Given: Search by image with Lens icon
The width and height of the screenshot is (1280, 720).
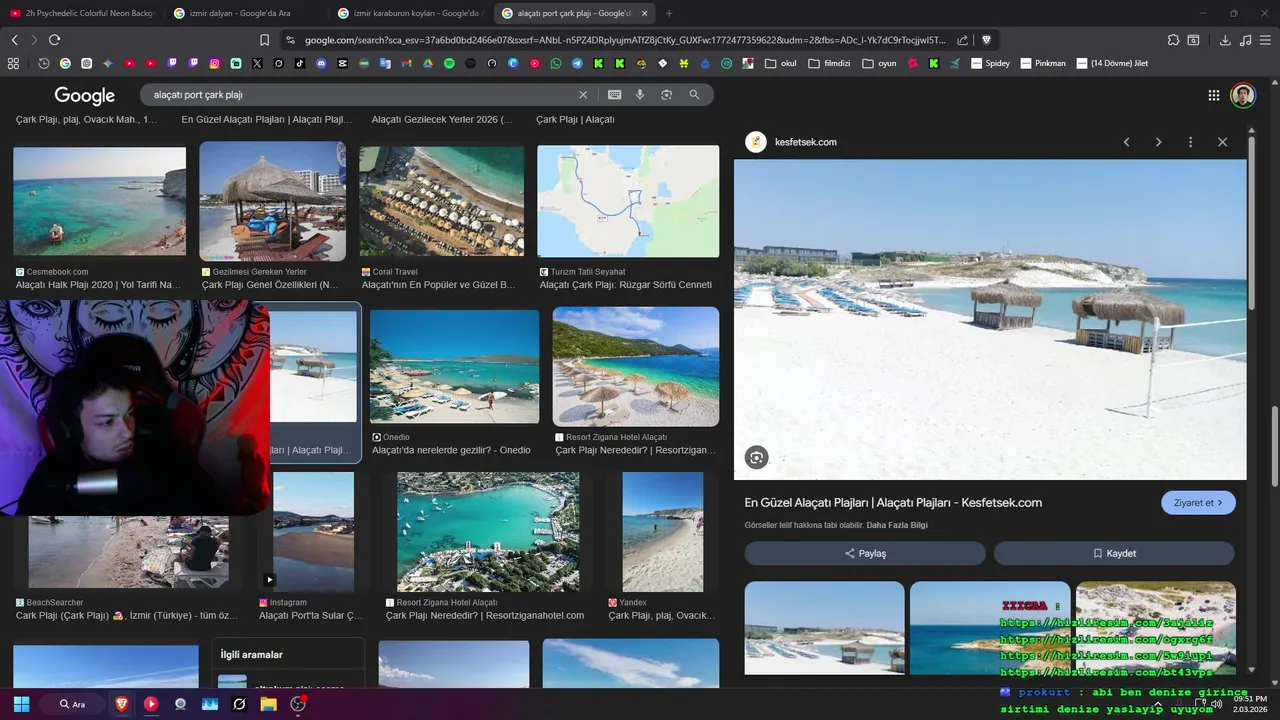Looking at the screenshot, I should [x=666, y=95].
